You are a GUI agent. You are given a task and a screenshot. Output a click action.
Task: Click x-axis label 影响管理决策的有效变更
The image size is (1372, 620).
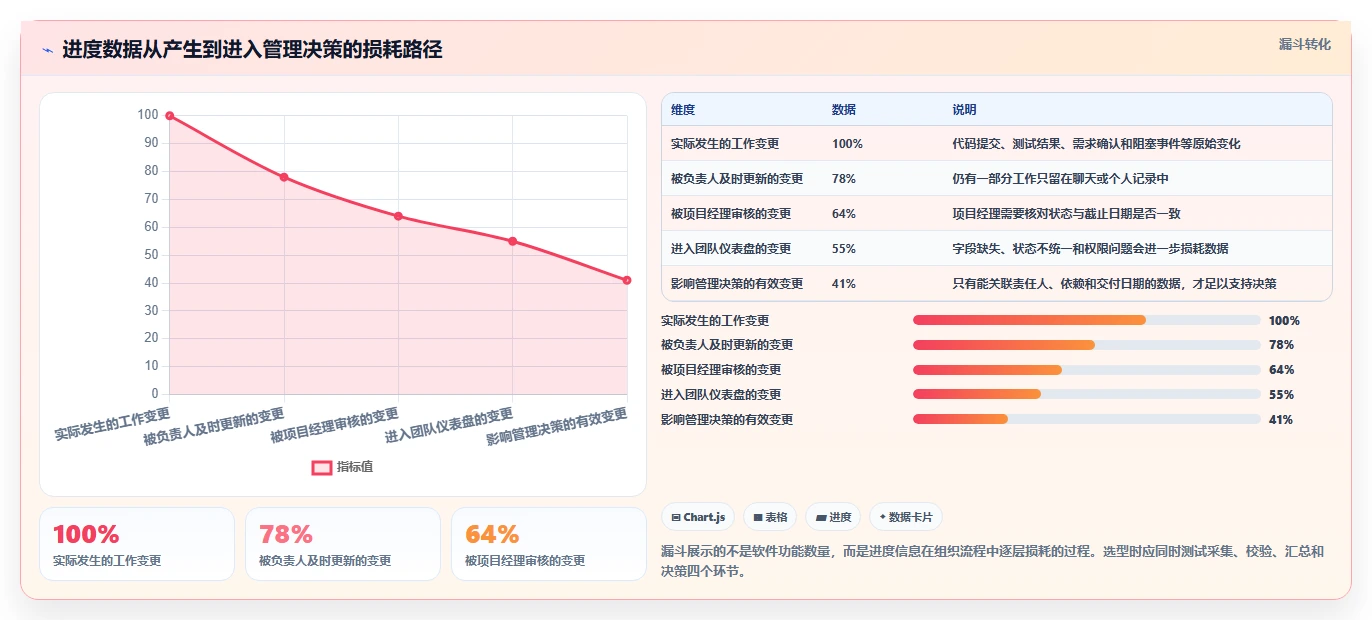pyautogui.click(x=557, y=427)
